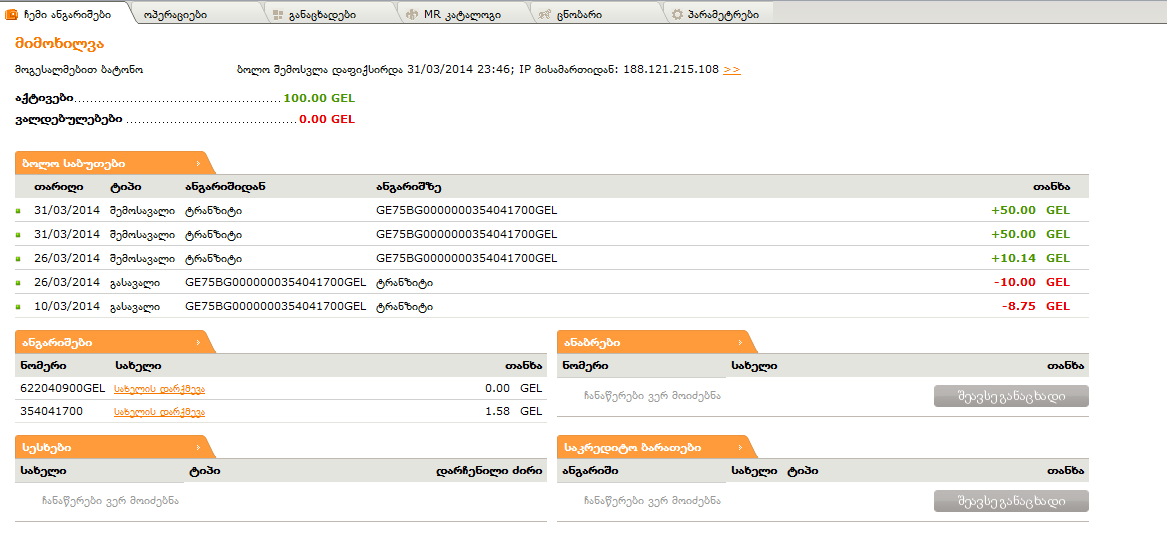Click the ბოლო საბუთები header title

[73, 163]
